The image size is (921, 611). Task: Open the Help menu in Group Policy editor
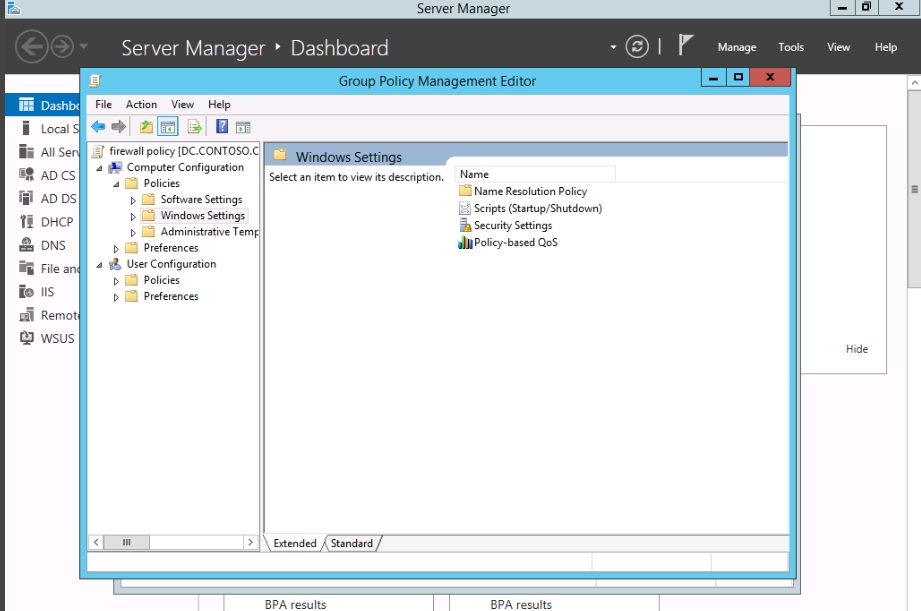(x=219, y=104)
